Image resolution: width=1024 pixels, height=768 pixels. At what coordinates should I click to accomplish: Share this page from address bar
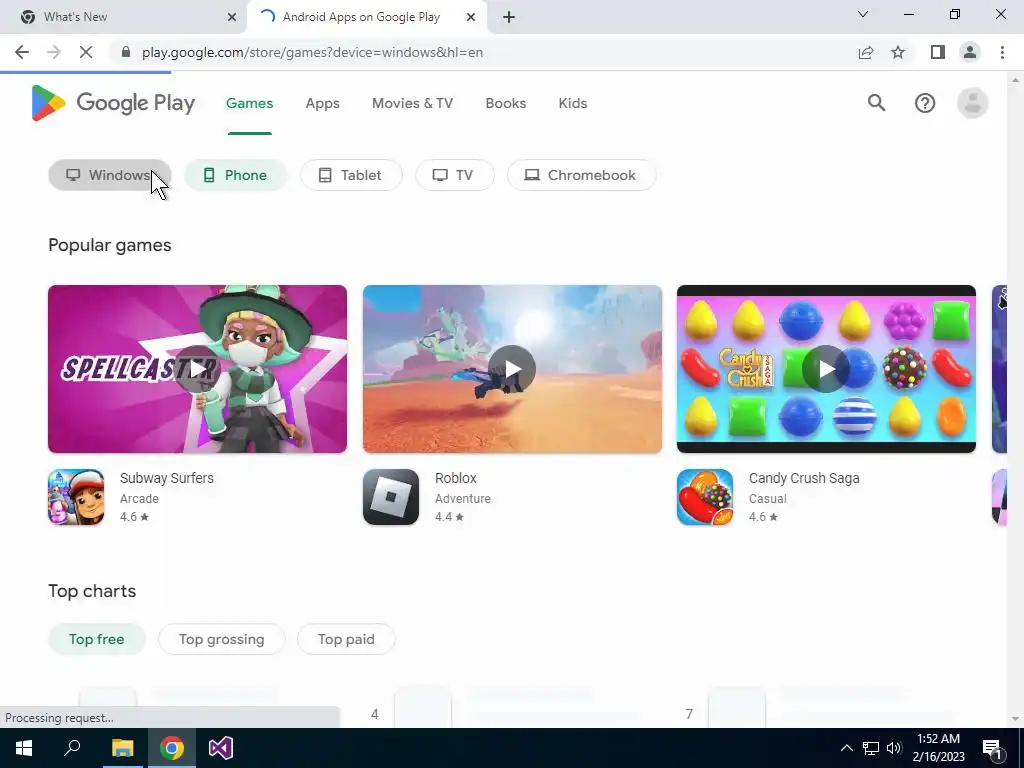866,52
